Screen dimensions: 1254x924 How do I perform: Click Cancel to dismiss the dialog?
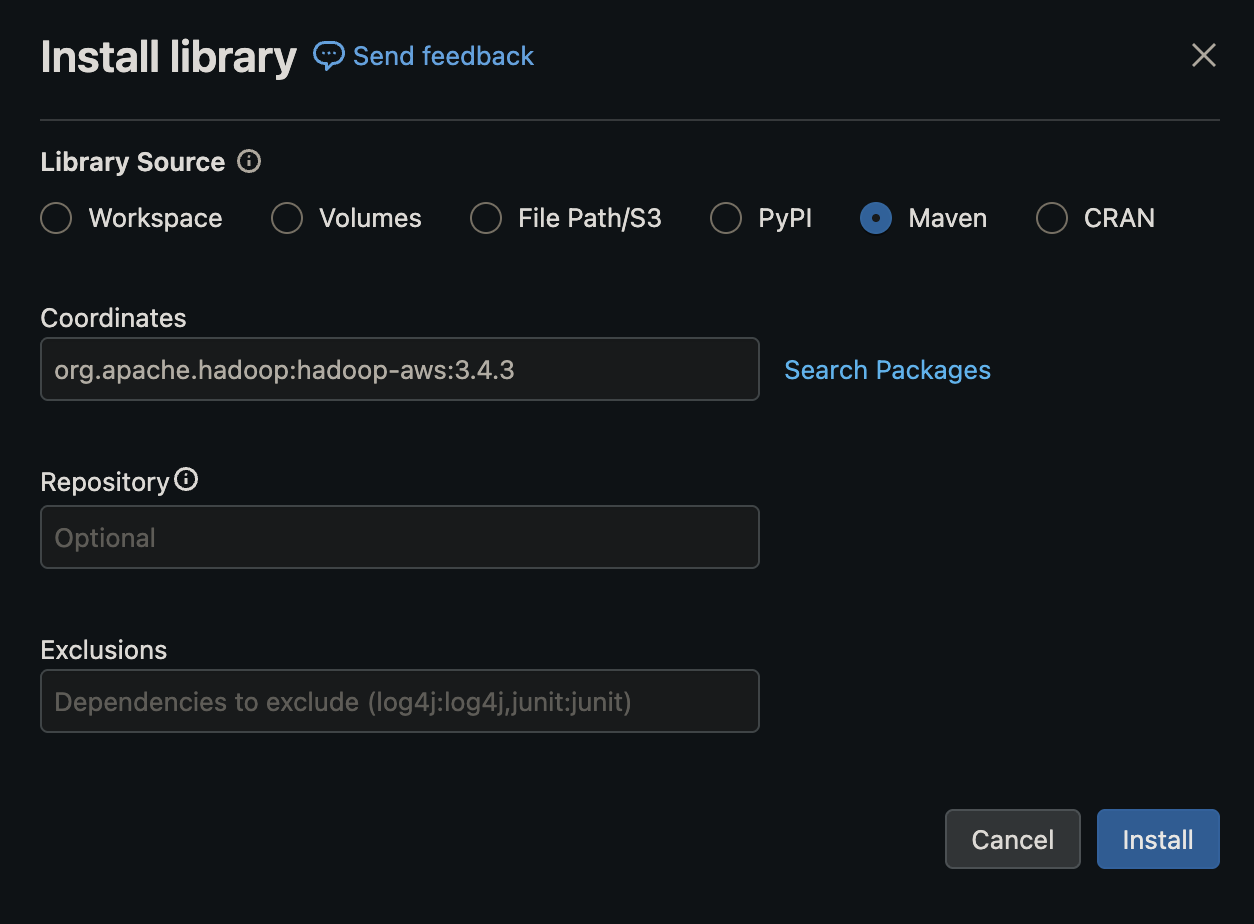pos(1012,839)
